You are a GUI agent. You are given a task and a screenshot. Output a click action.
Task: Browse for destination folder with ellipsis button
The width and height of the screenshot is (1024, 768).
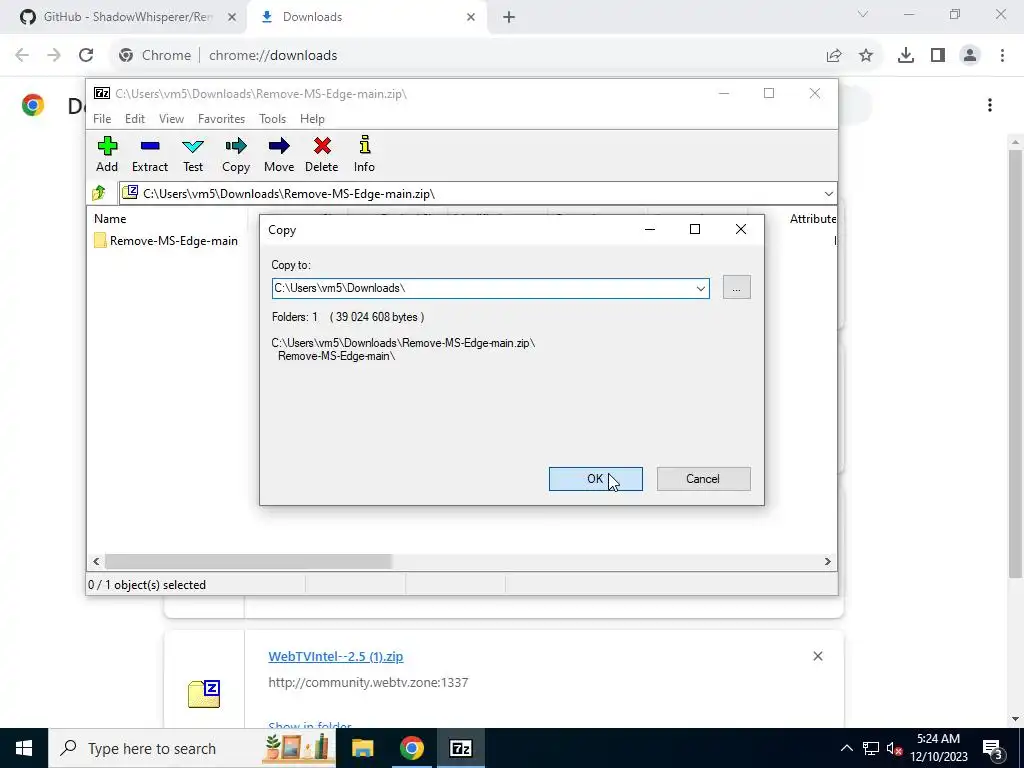click(x=737, y=288)
